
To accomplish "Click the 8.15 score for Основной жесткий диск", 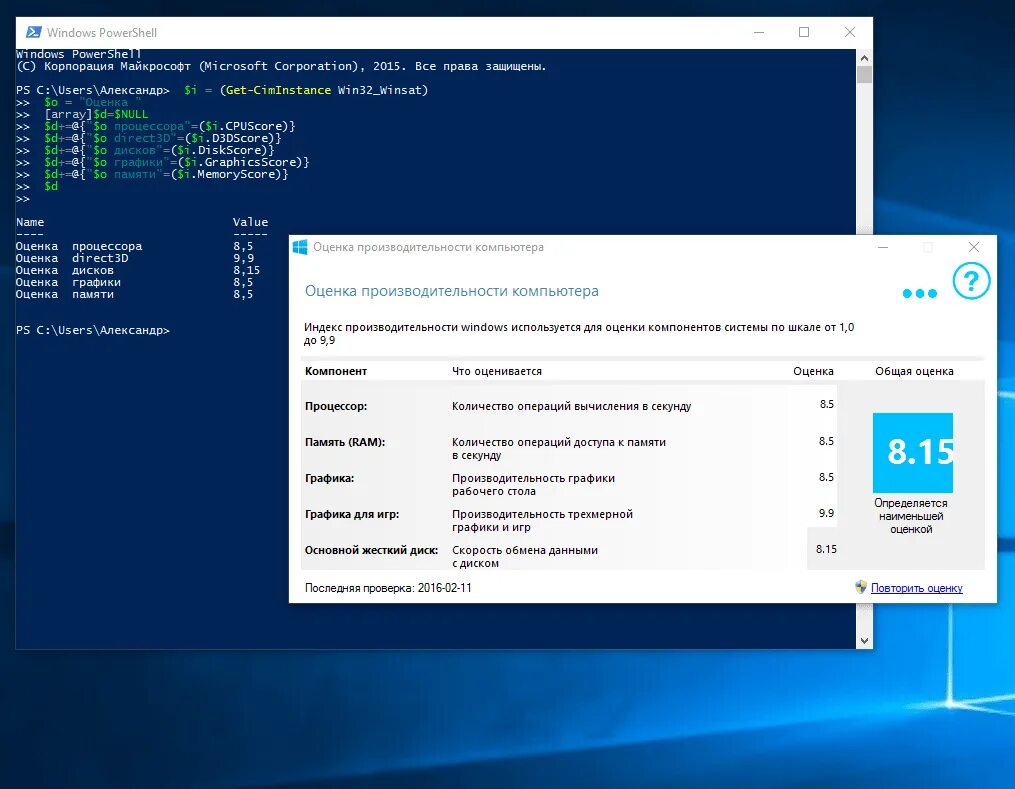I will [826, 549].
